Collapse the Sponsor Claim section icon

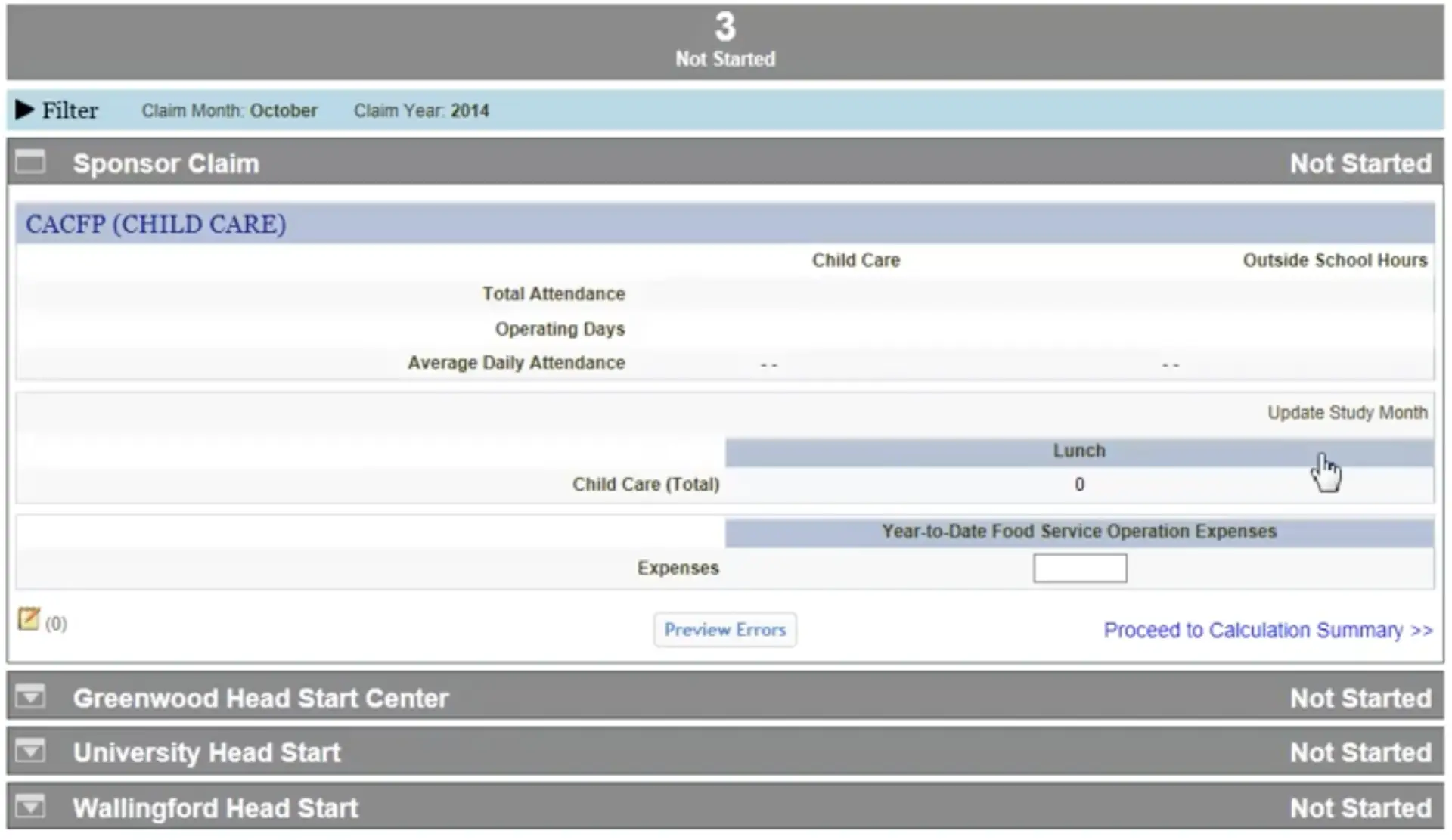coord(30,162)
